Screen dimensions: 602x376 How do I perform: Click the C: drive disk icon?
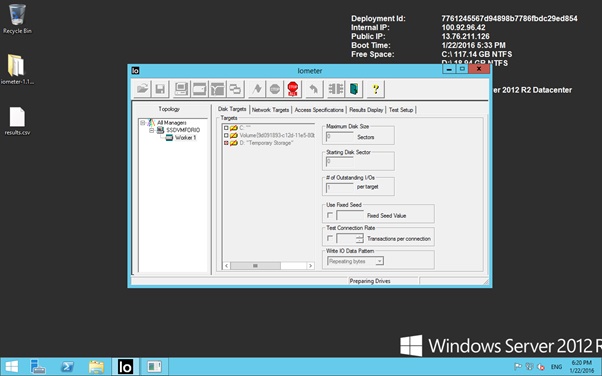(234, 128)
